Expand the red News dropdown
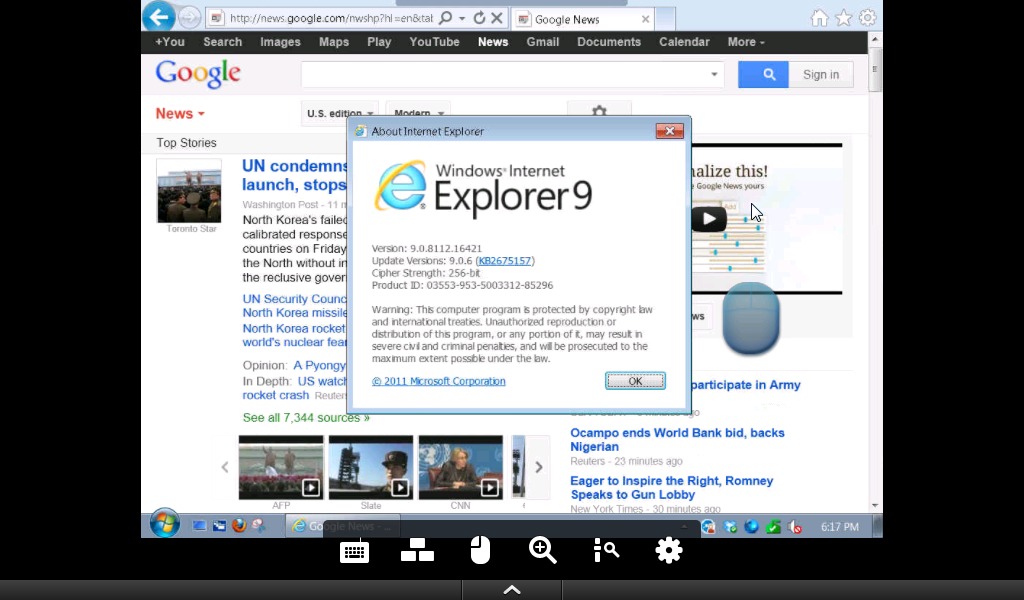 [180, 114]
